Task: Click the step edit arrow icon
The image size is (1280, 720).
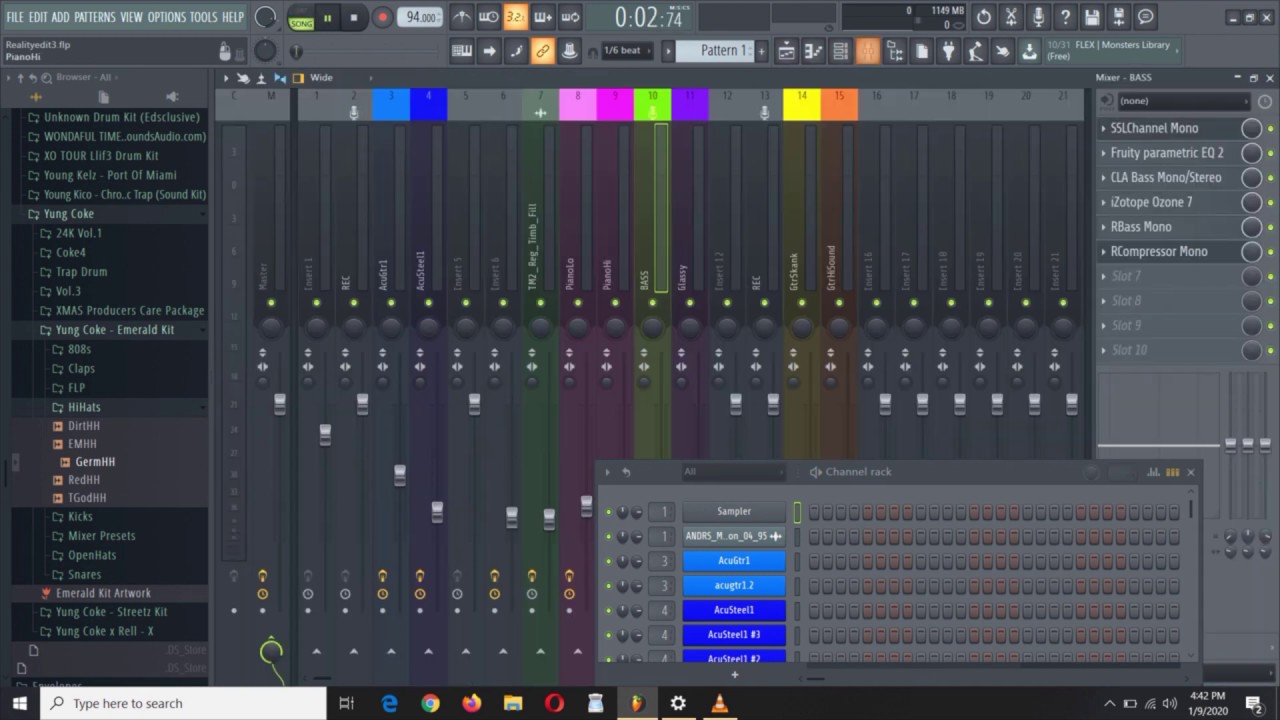Action: (489, 51)
